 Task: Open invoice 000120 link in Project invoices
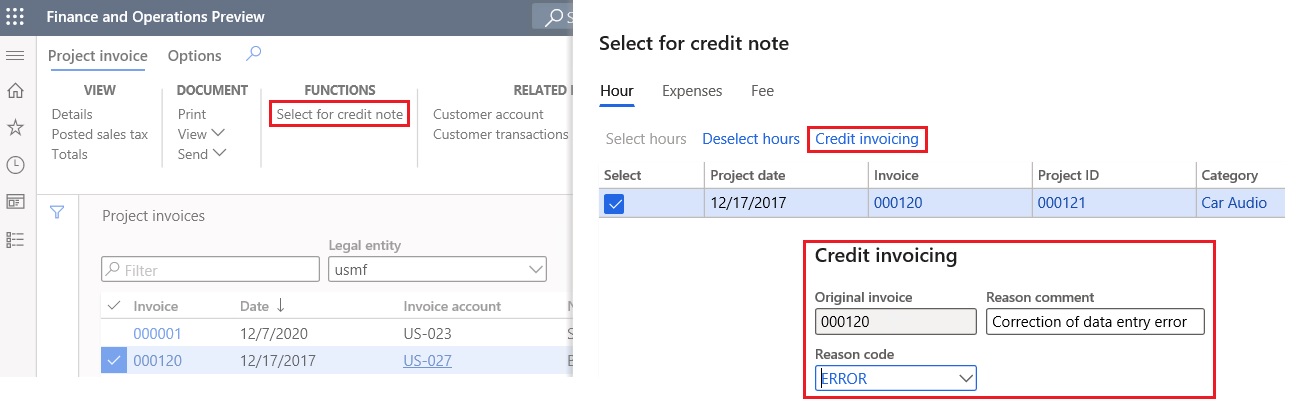pos(157,361)
